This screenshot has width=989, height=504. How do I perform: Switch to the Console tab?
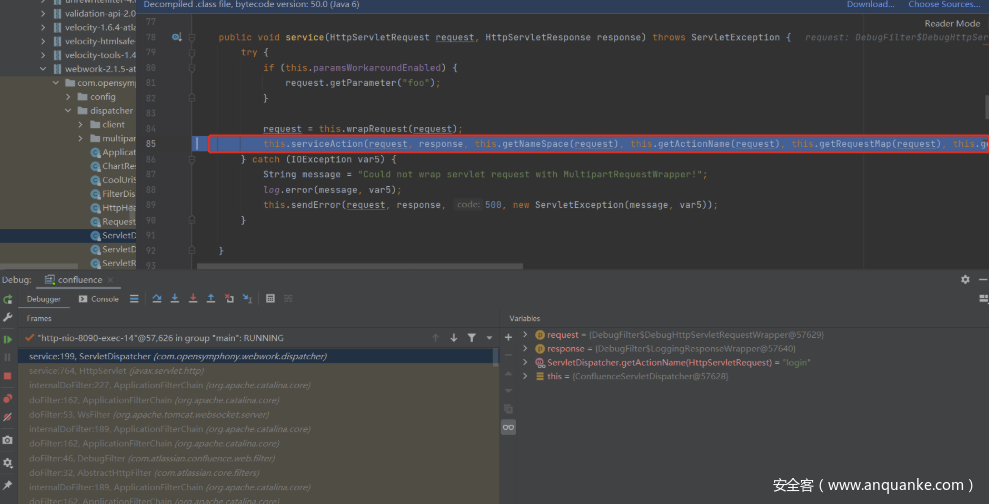99,299
